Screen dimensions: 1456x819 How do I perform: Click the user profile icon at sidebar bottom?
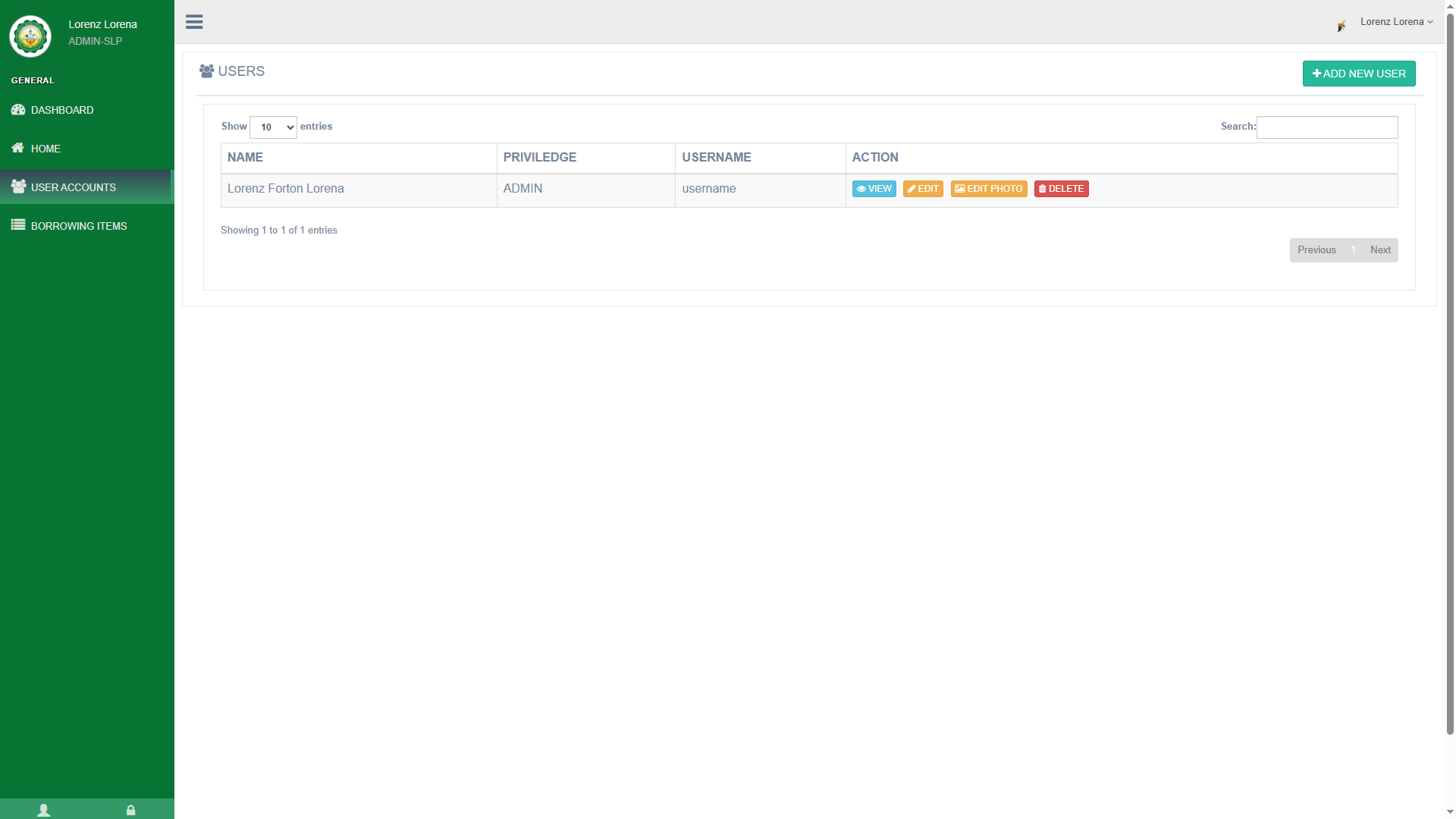point(44,810)
